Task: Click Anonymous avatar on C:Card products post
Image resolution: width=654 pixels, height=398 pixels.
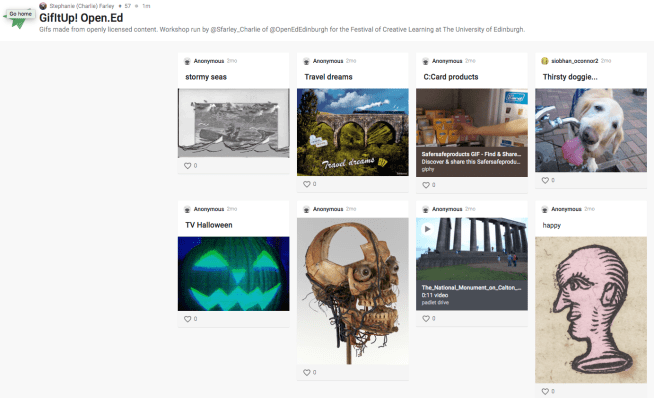Action: click(x=425, y=61)
